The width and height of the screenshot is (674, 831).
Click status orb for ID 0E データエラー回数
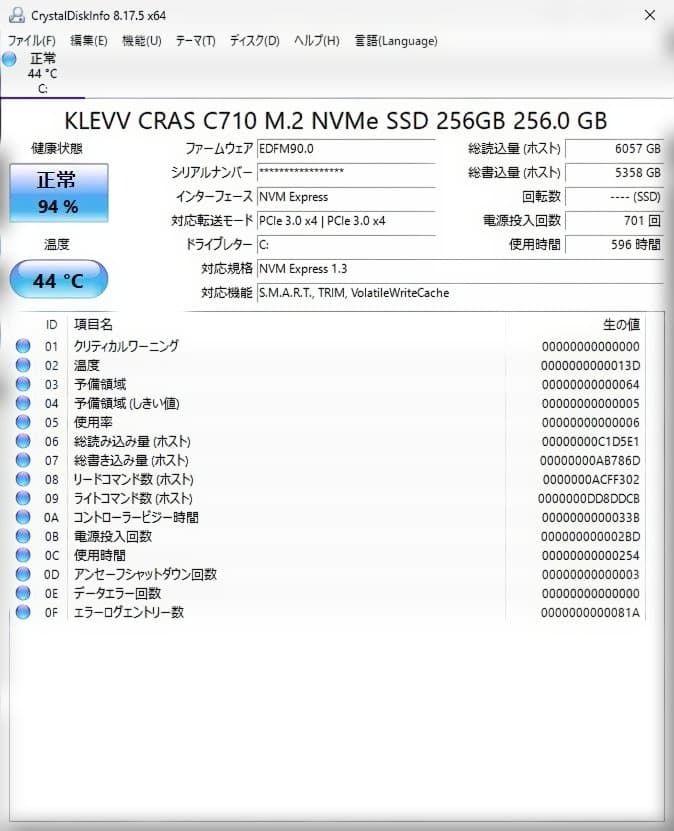click(x=23, y=593)
